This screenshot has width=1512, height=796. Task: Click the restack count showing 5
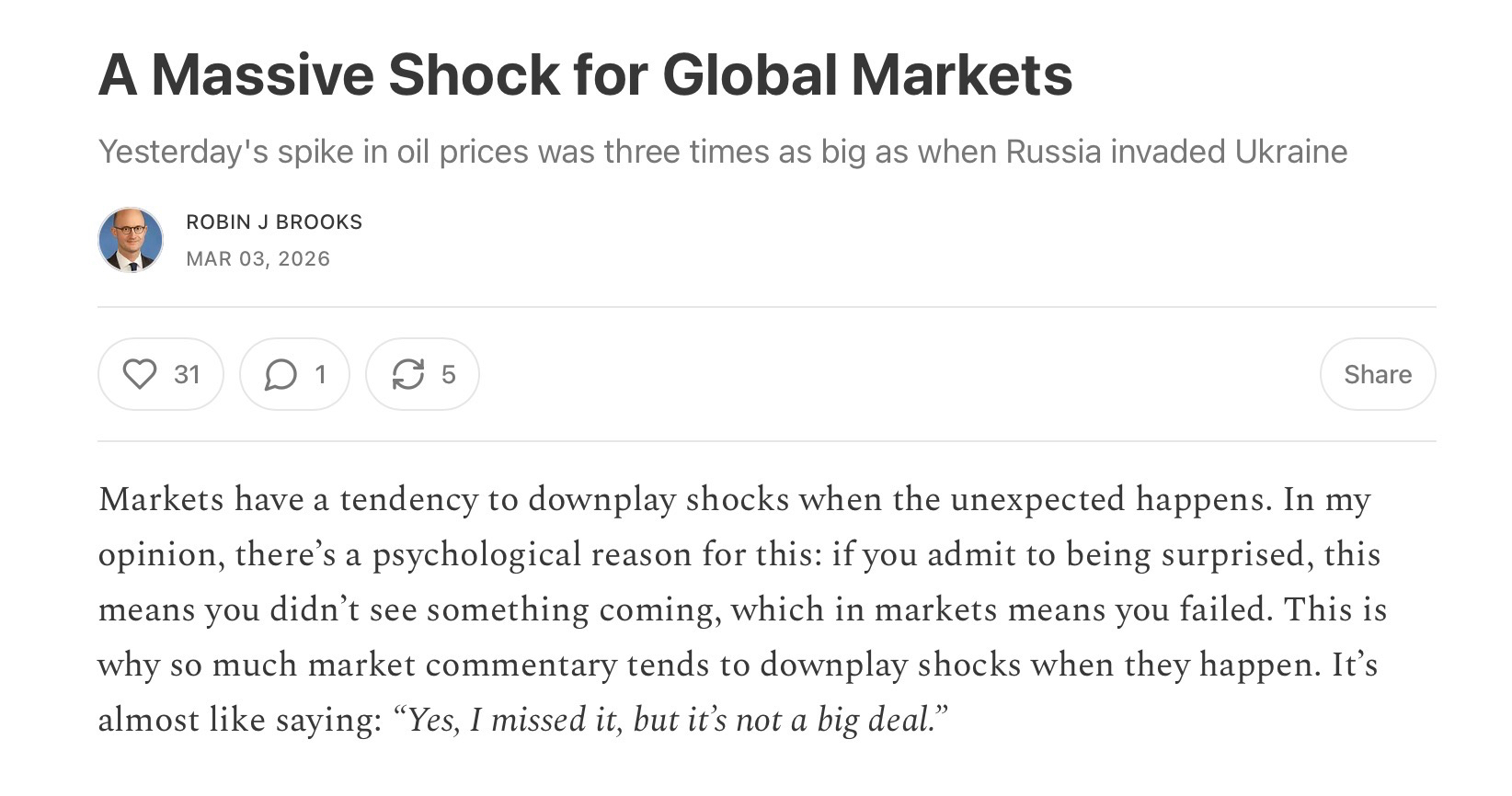click(448, 374)
